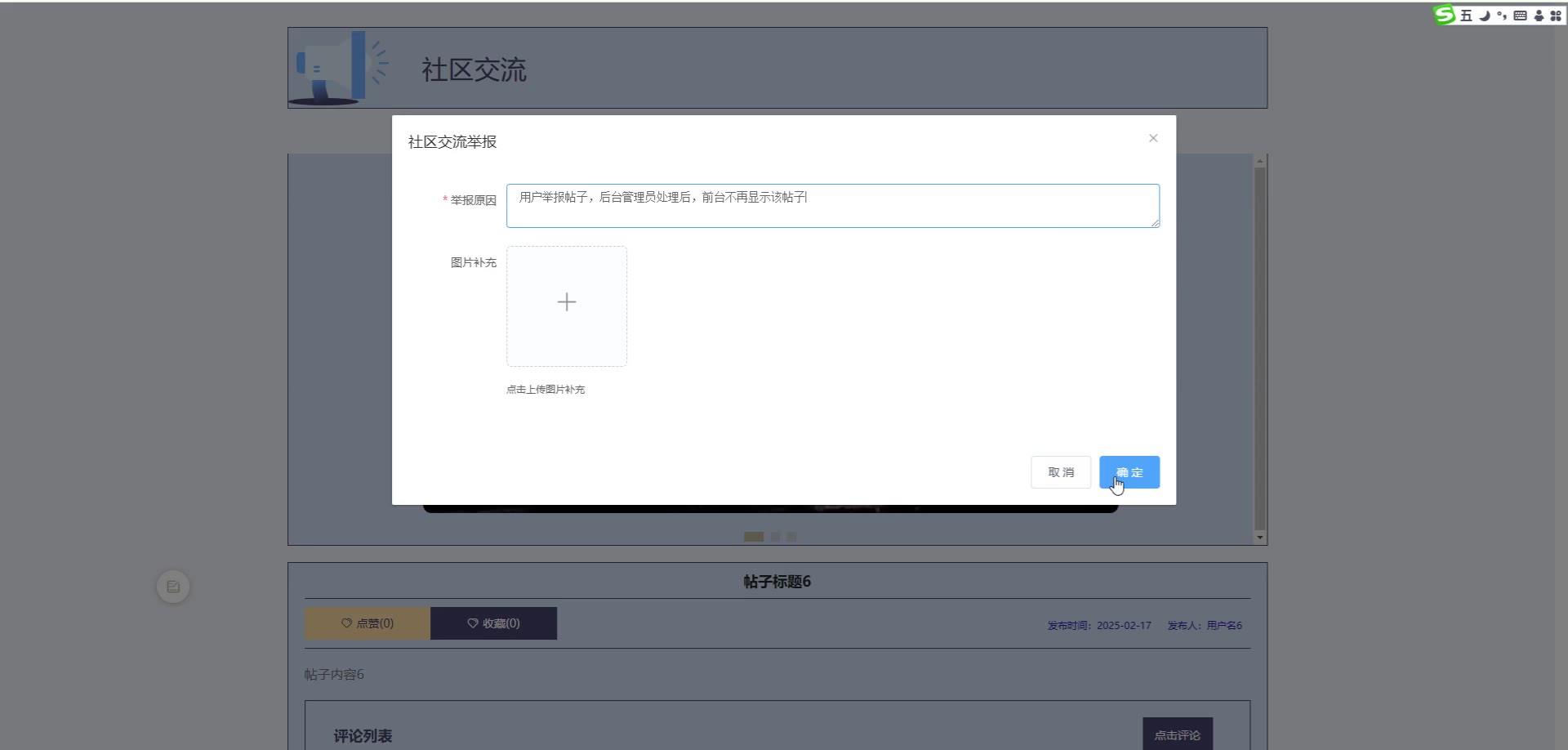The width and height of the screenshot is (1568, 750).
Task: Select the third carousel indicator dot
Action: click(791, 537)
